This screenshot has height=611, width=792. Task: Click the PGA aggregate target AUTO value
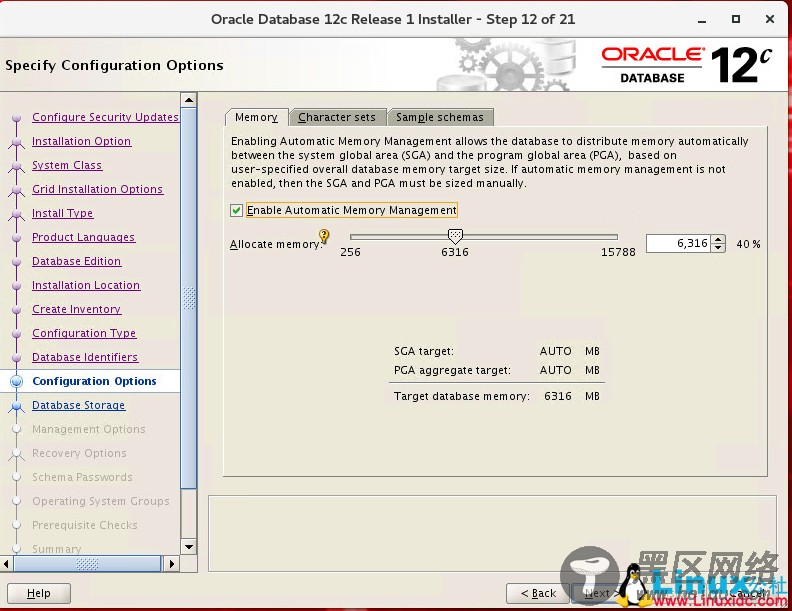click(556, 370)
